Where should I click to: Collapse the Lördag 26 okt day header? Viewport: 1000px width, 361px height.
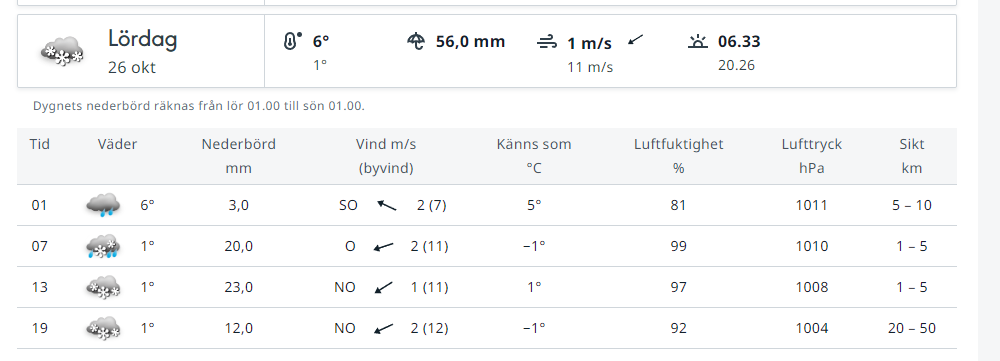tap(487, 51)
